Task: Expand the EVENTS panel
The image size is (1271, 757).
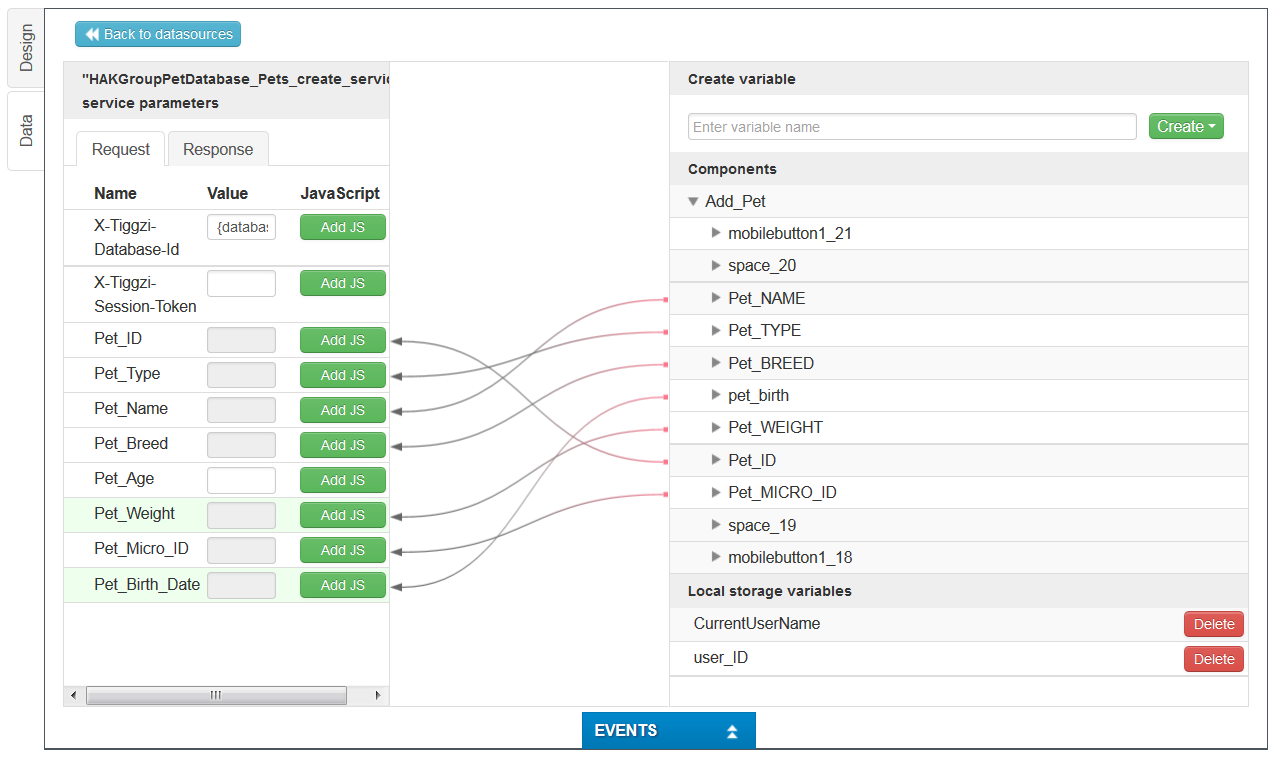Action: coord(668,731)
